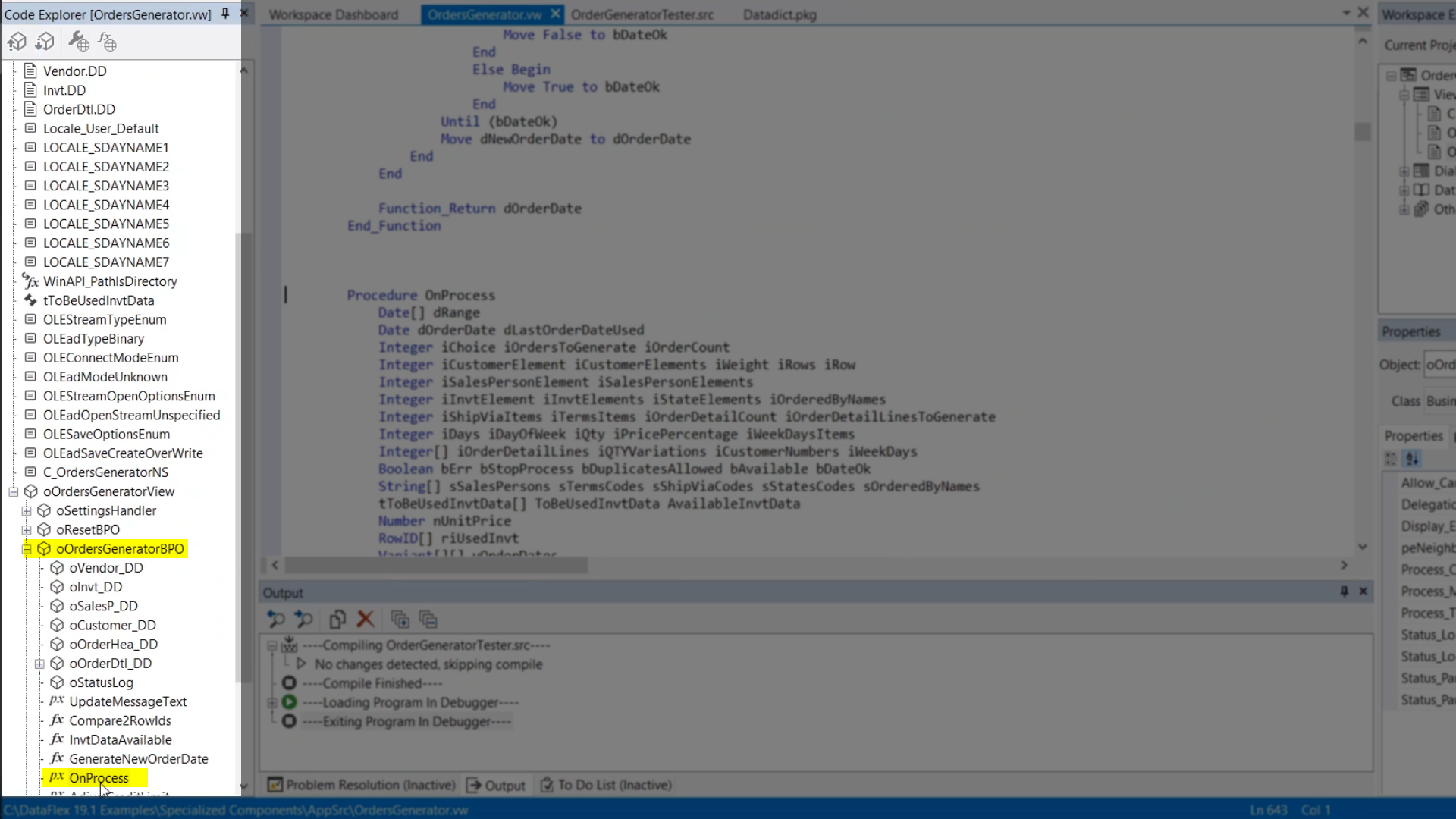The image size is (1456, 819).
Task: Click the move-object-down cube icon
Action: (45, 42)
